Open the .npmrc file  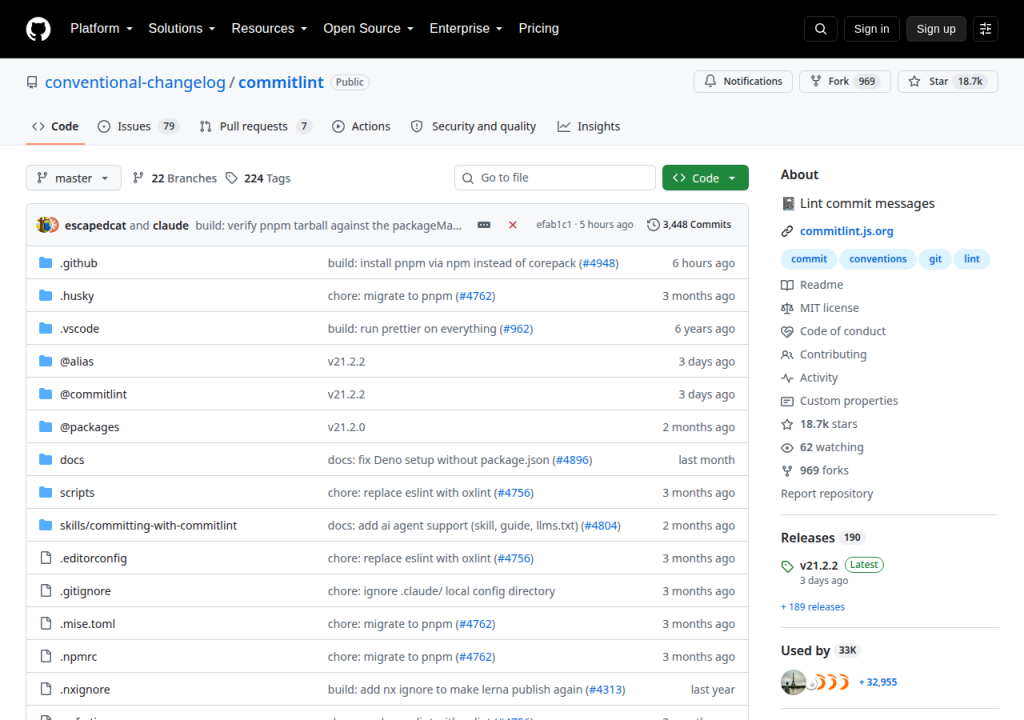pyautogui.click(x=78, y=656)
